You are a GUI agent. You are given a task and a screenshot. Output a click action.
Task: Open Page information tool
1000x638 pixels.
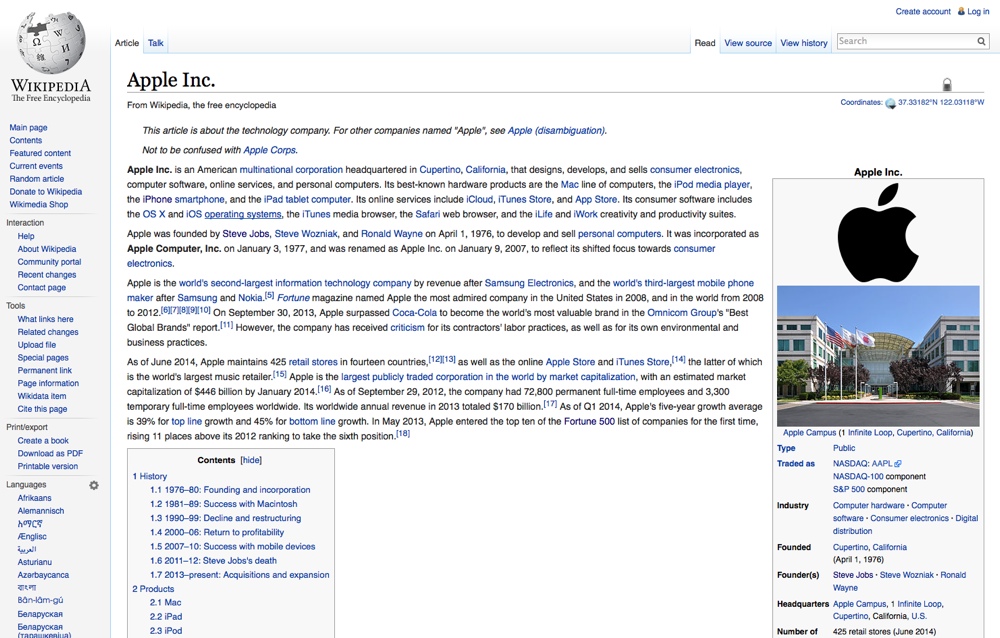48,383
